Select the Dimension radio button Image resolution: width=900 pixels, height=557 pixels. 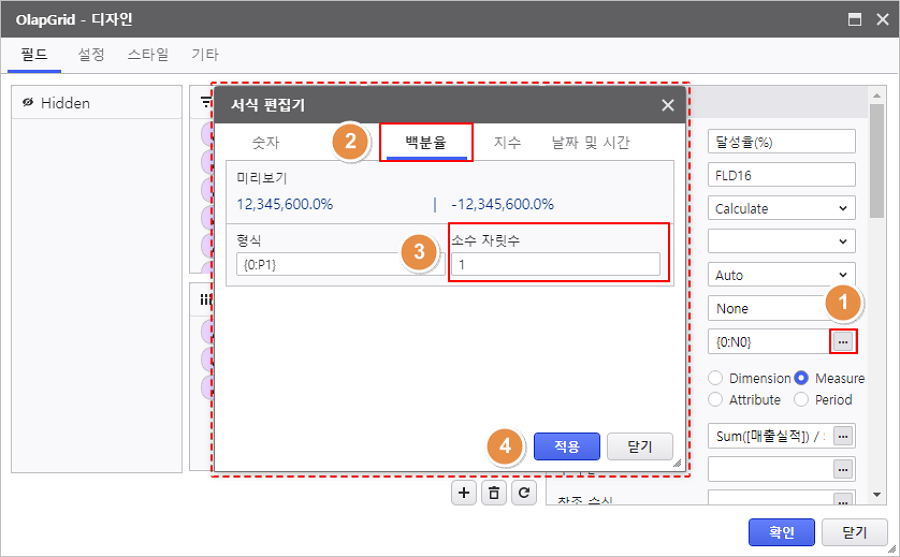pos(716,379)
